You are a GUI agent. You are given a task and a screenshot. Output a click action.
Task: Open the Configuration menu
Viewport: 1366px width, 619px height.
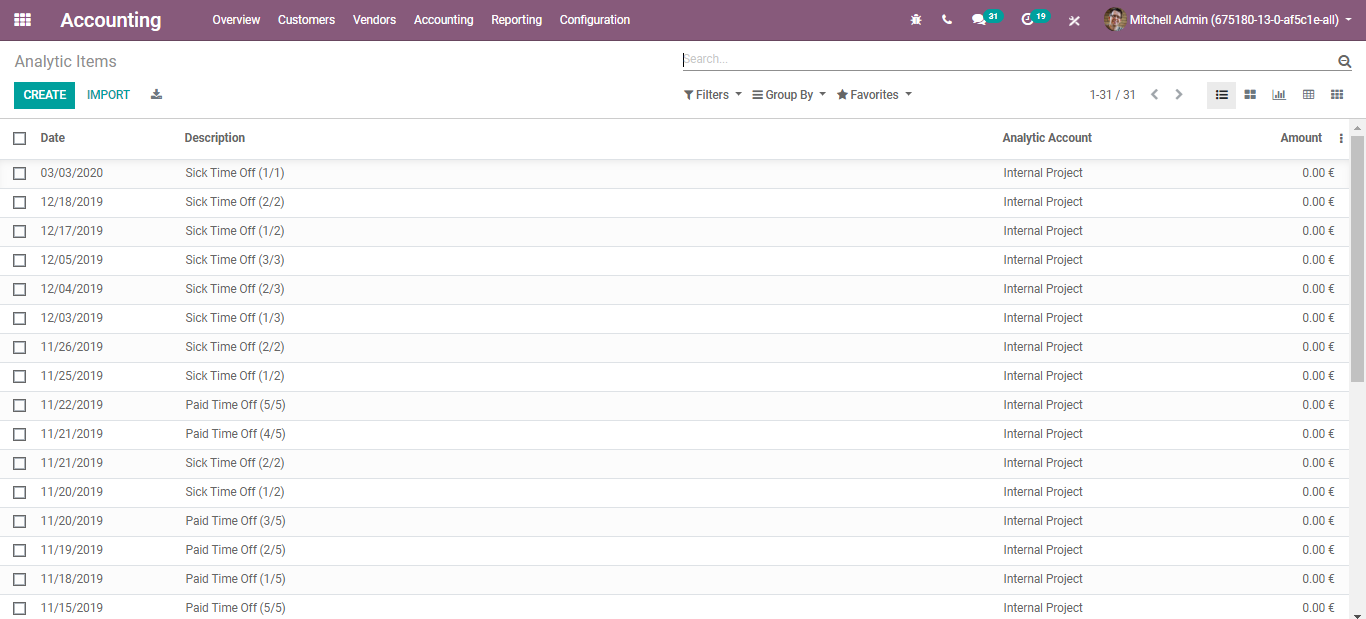595,20
